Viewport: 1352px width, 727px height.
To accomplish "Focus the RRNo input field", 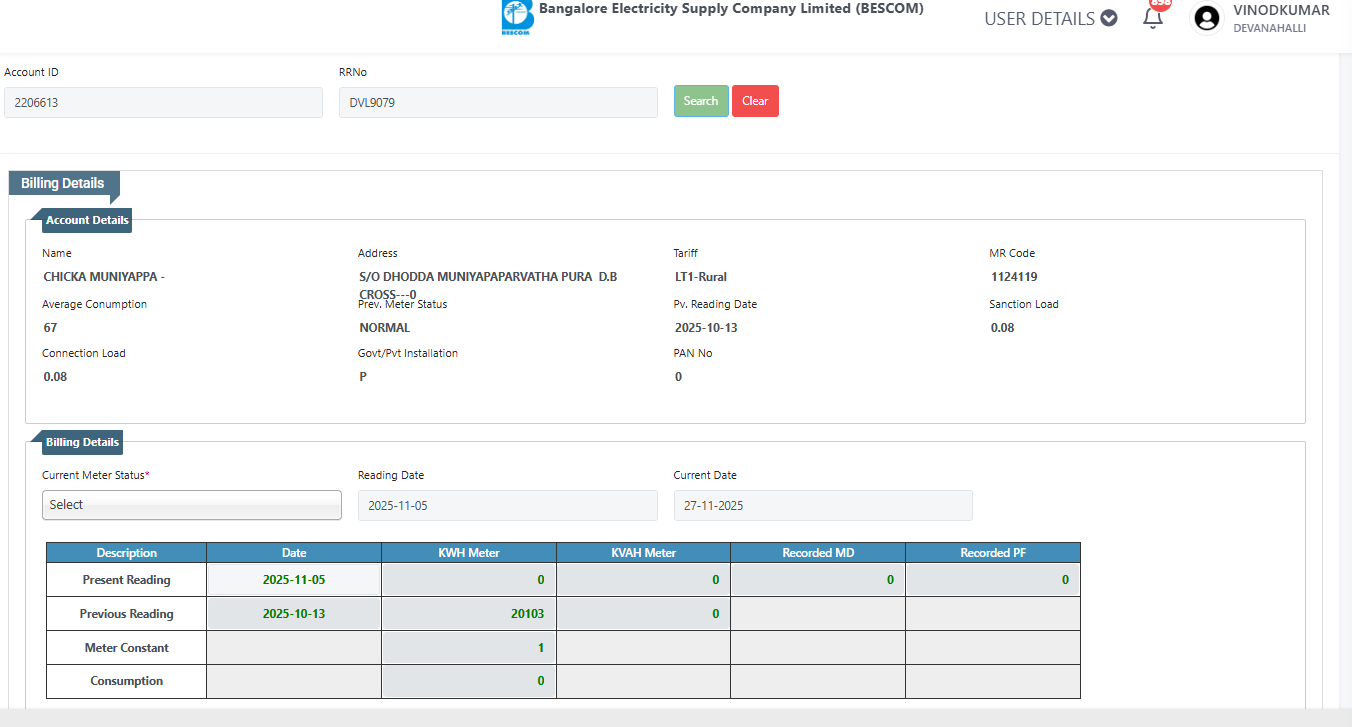I will click(497, 102).
